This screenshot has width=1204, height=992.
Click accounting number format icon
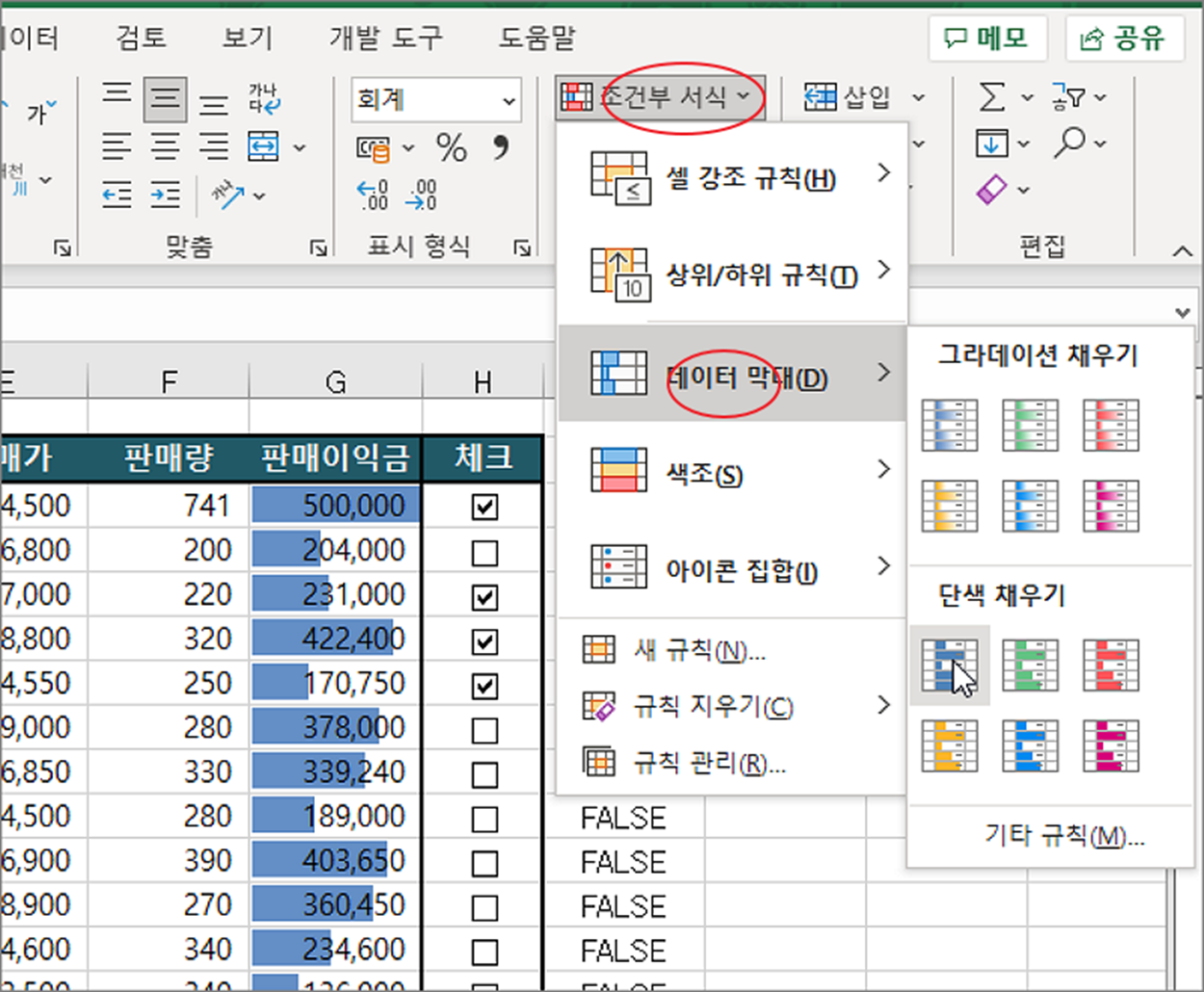[374, 148]
